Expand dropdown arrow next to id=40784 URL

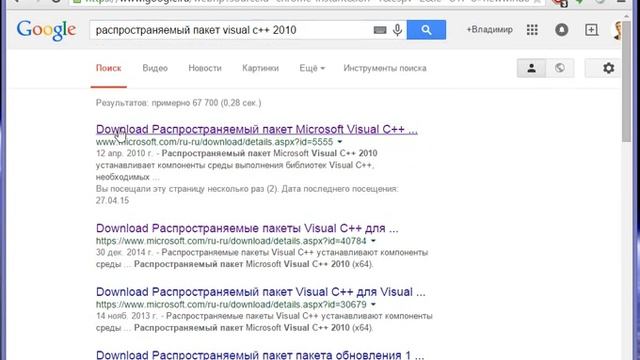(373, 241)
